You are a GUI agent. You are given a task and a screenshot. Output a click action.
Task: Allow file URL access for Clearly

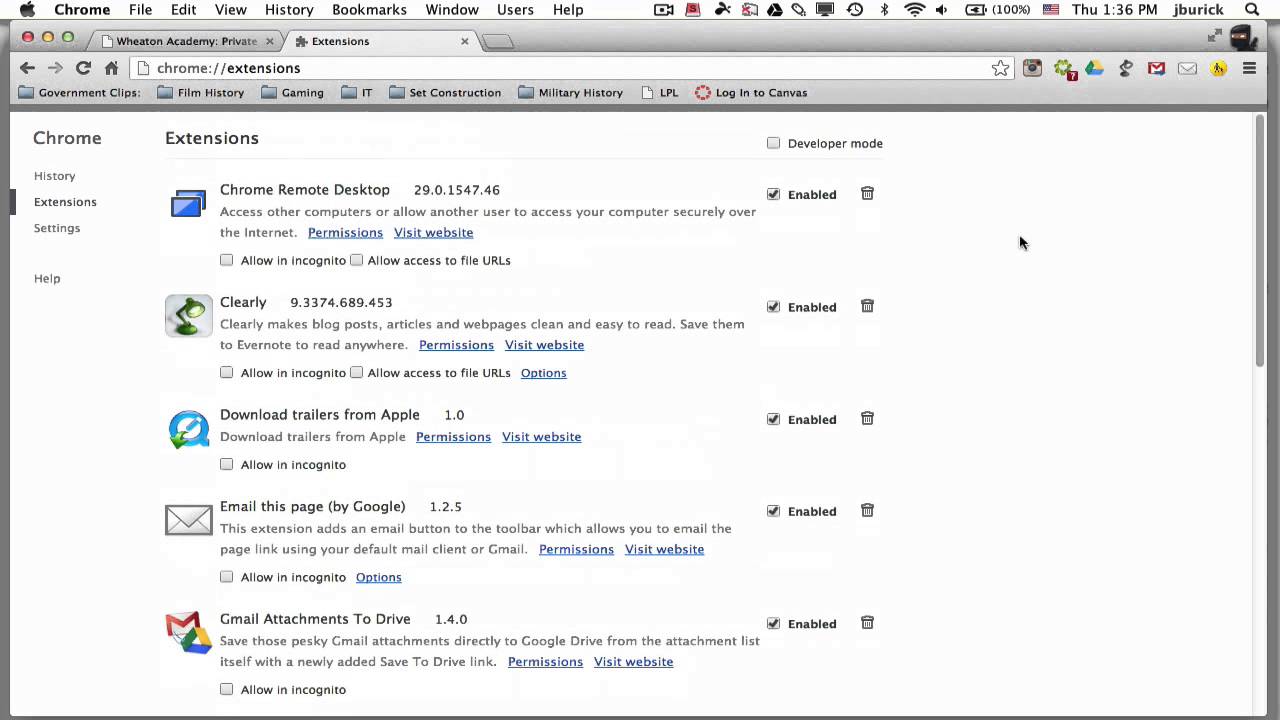(x=356, y=373)
